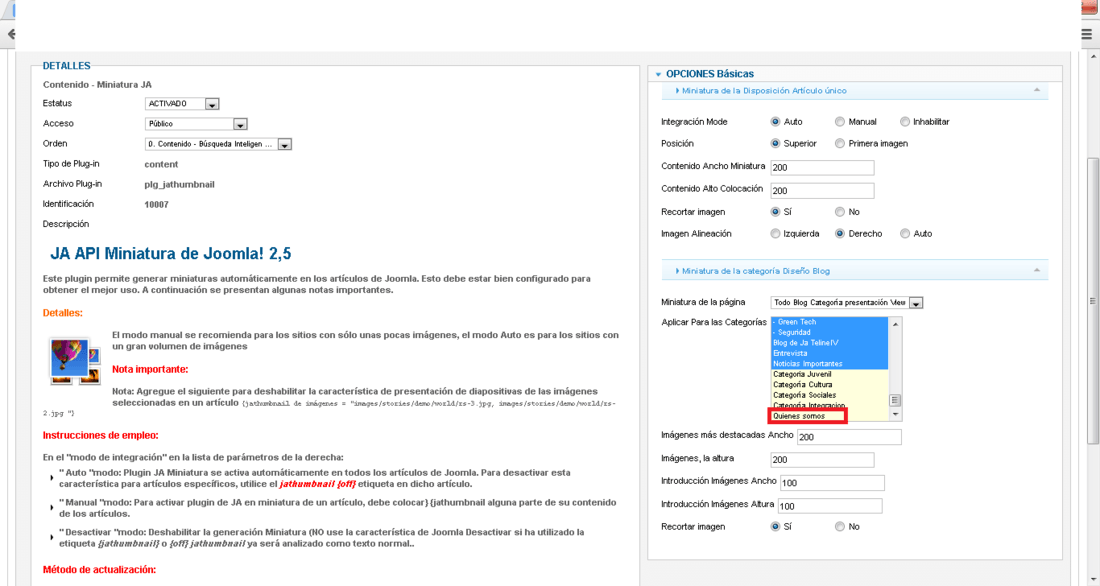Screen dimensions: 1100x586
Task: Click the Instrucciones de empleo heading
Action: (x=100, y=435)
